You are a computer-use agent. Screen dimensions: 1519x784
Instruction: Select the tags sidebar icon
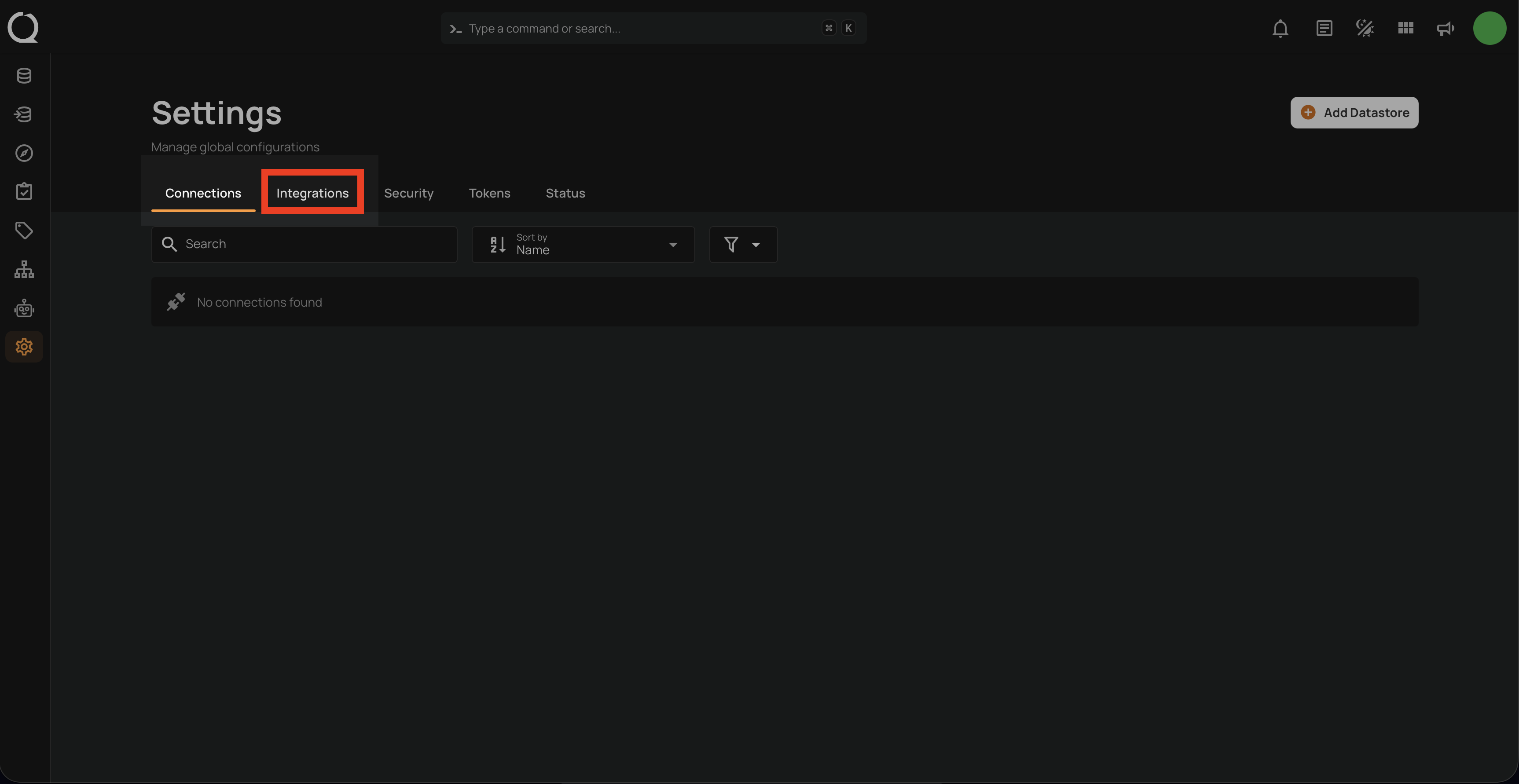[x=24, y=230]
